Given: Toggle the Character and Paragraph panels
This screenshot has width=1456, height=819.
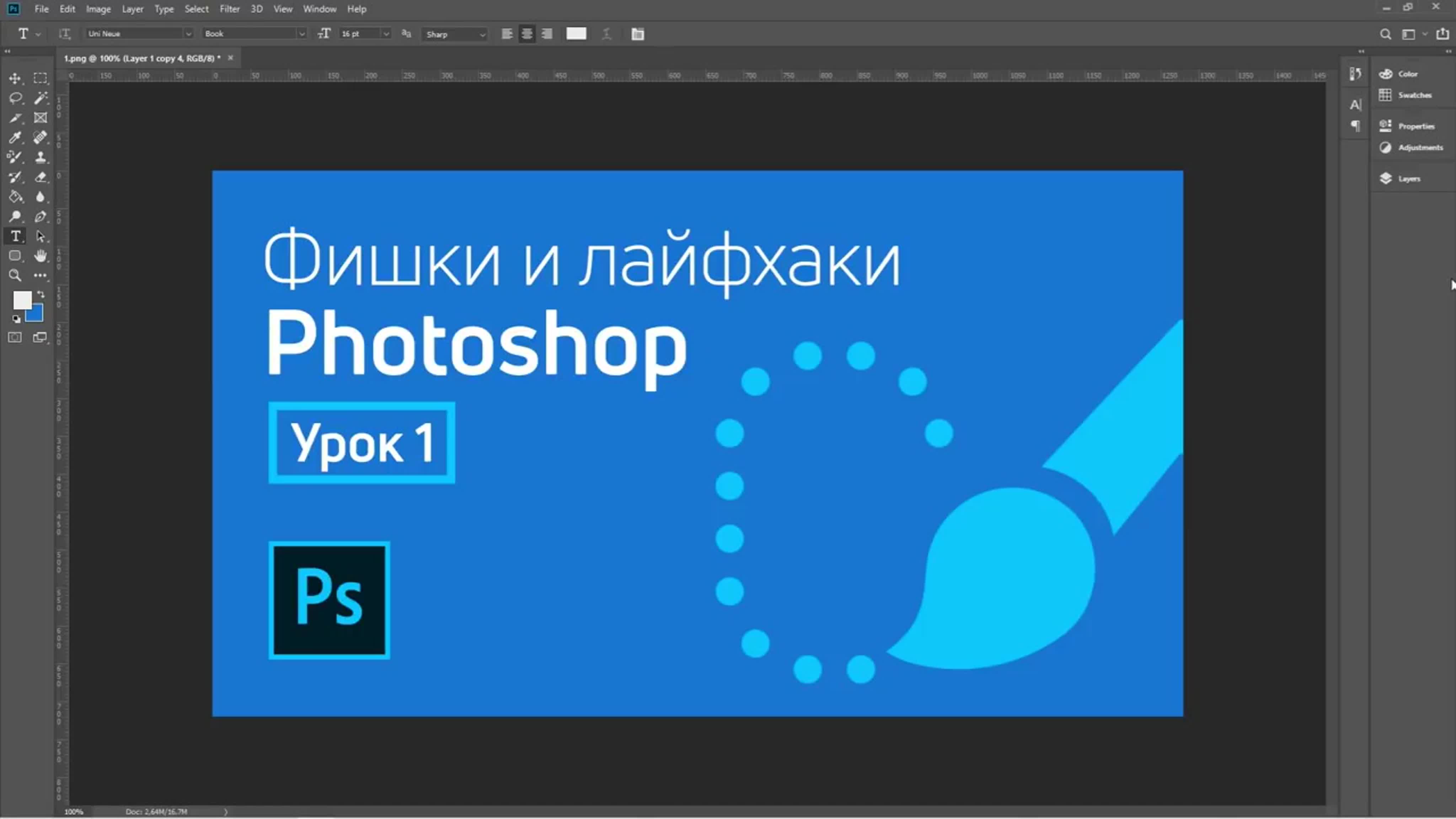Looking at the screenshot, I should [638, 34].
